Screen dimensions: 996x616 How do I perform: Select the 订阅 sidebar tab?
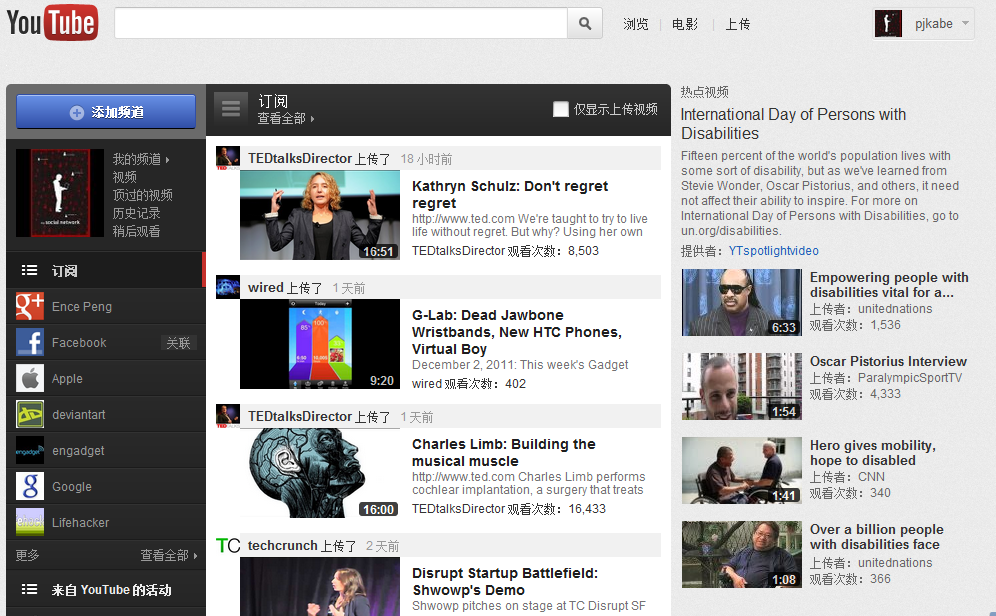click(x=106, y=271)
